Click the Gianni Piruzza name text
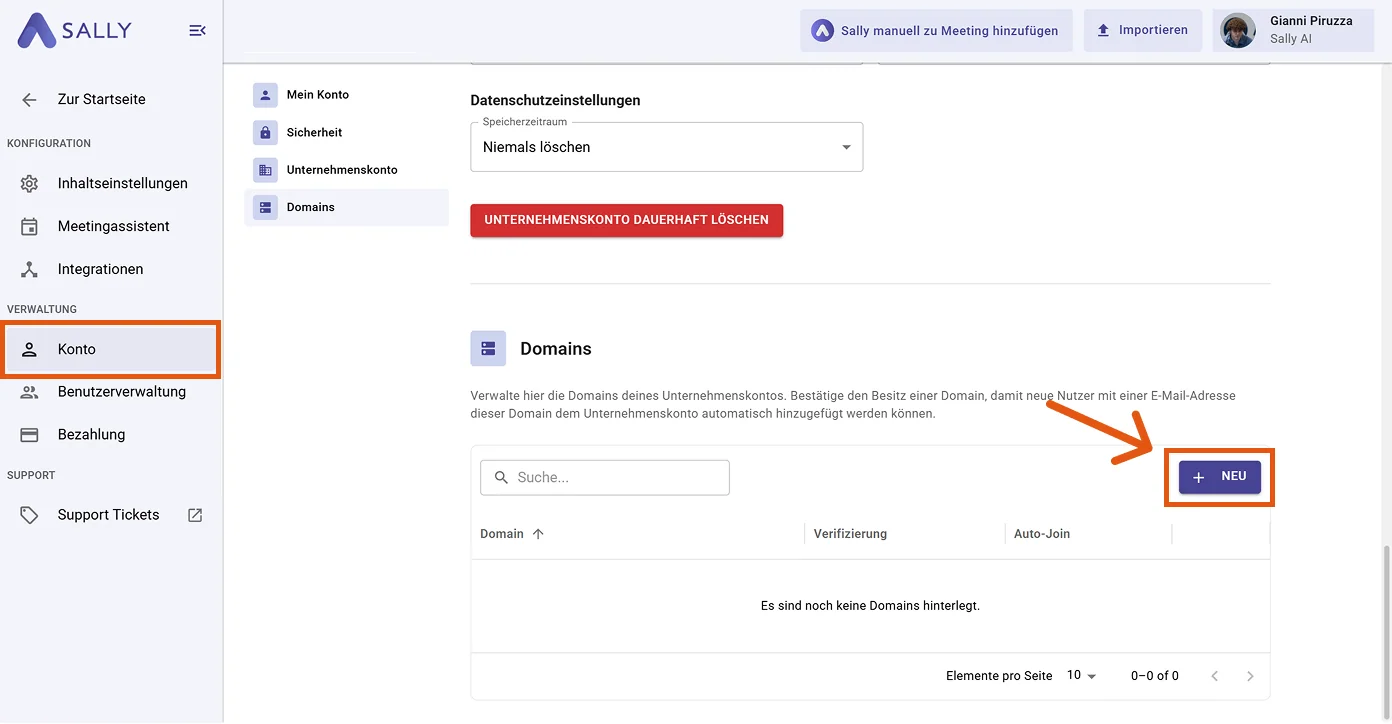Screen dimensions: 1392x724 tap(1311, 21)
